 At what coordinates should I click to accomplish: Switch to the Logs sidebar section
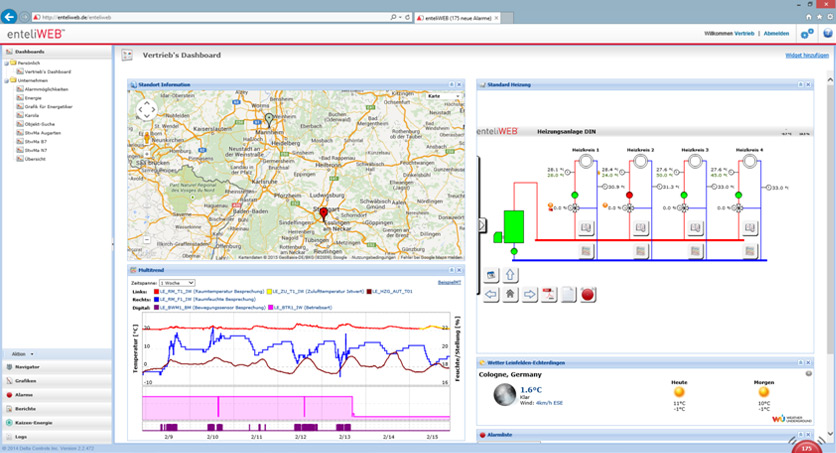tap(57, 436)
